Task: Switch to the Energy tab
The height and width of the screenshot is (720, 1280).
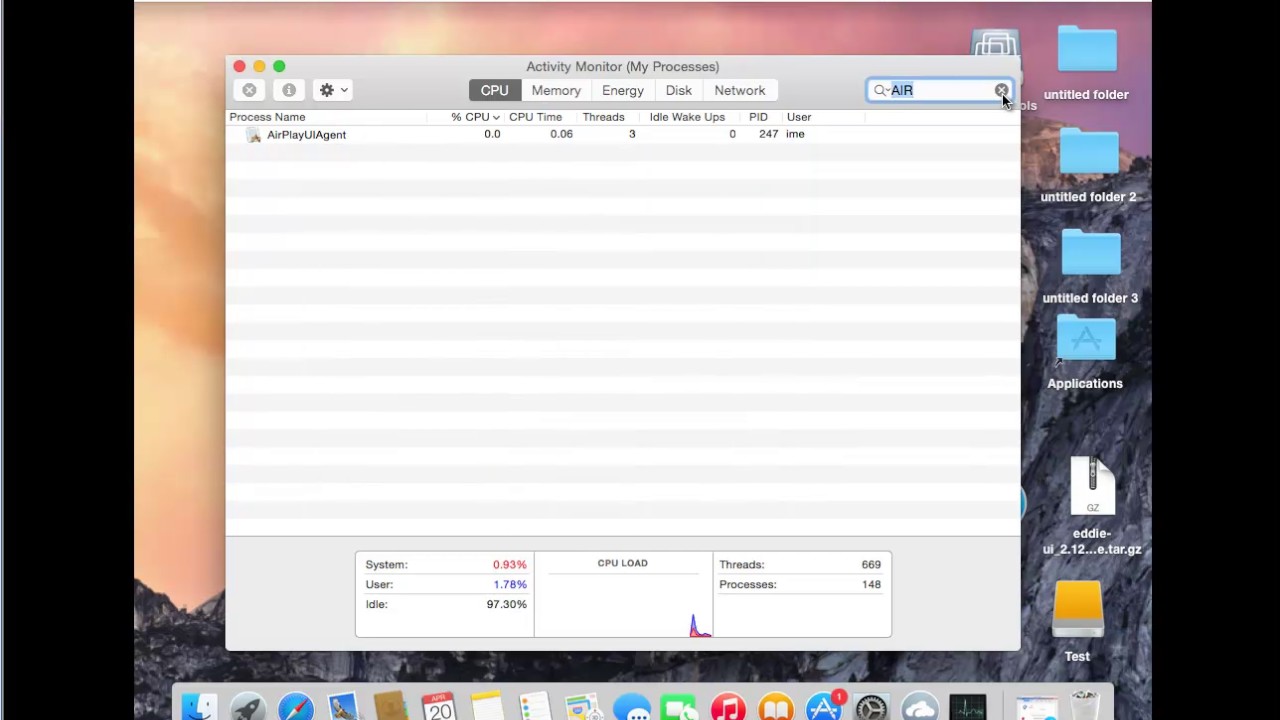Action: click(623, 90)
